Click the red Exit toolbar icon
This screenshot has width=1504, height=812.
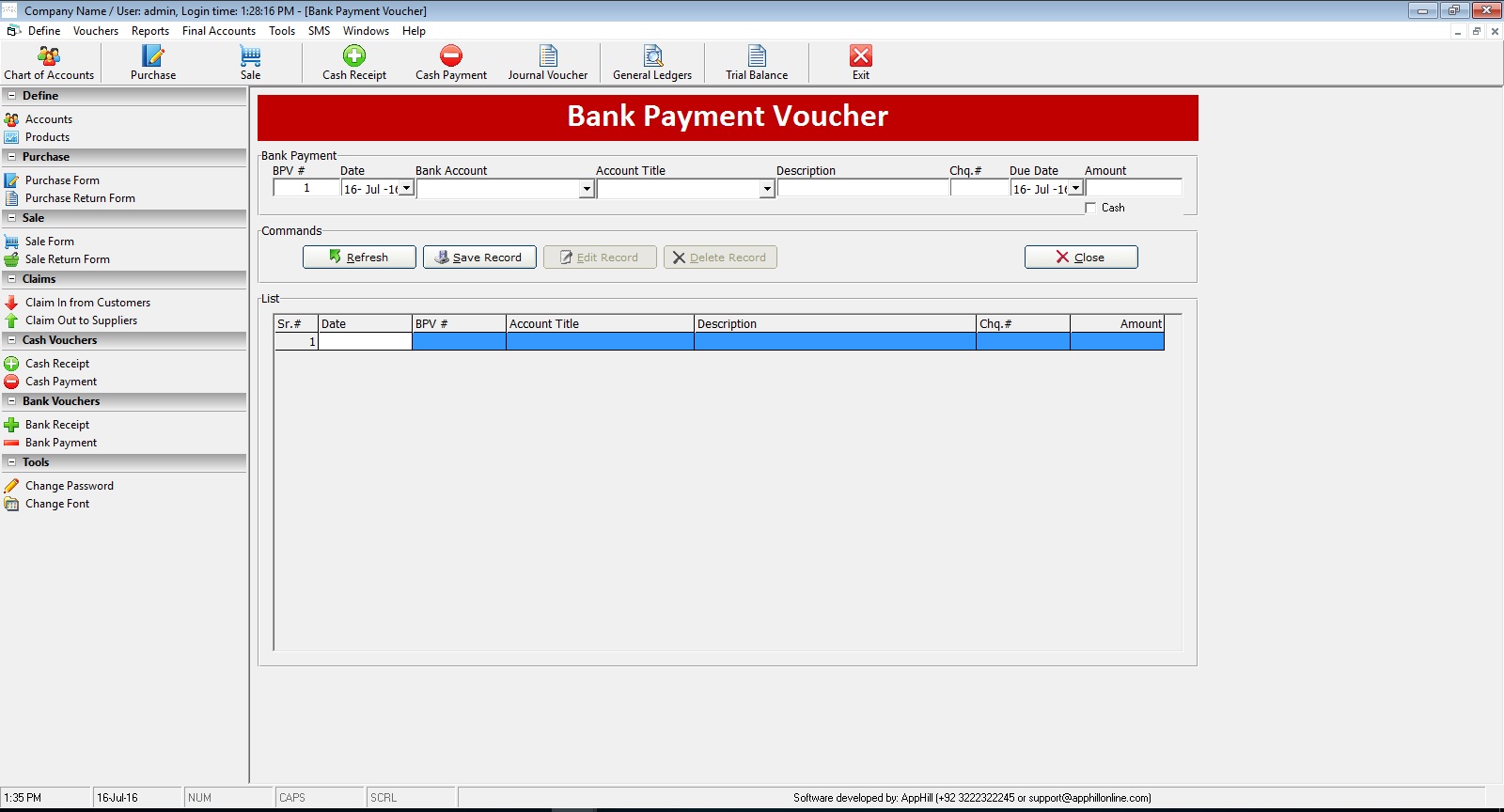point(860,63)
